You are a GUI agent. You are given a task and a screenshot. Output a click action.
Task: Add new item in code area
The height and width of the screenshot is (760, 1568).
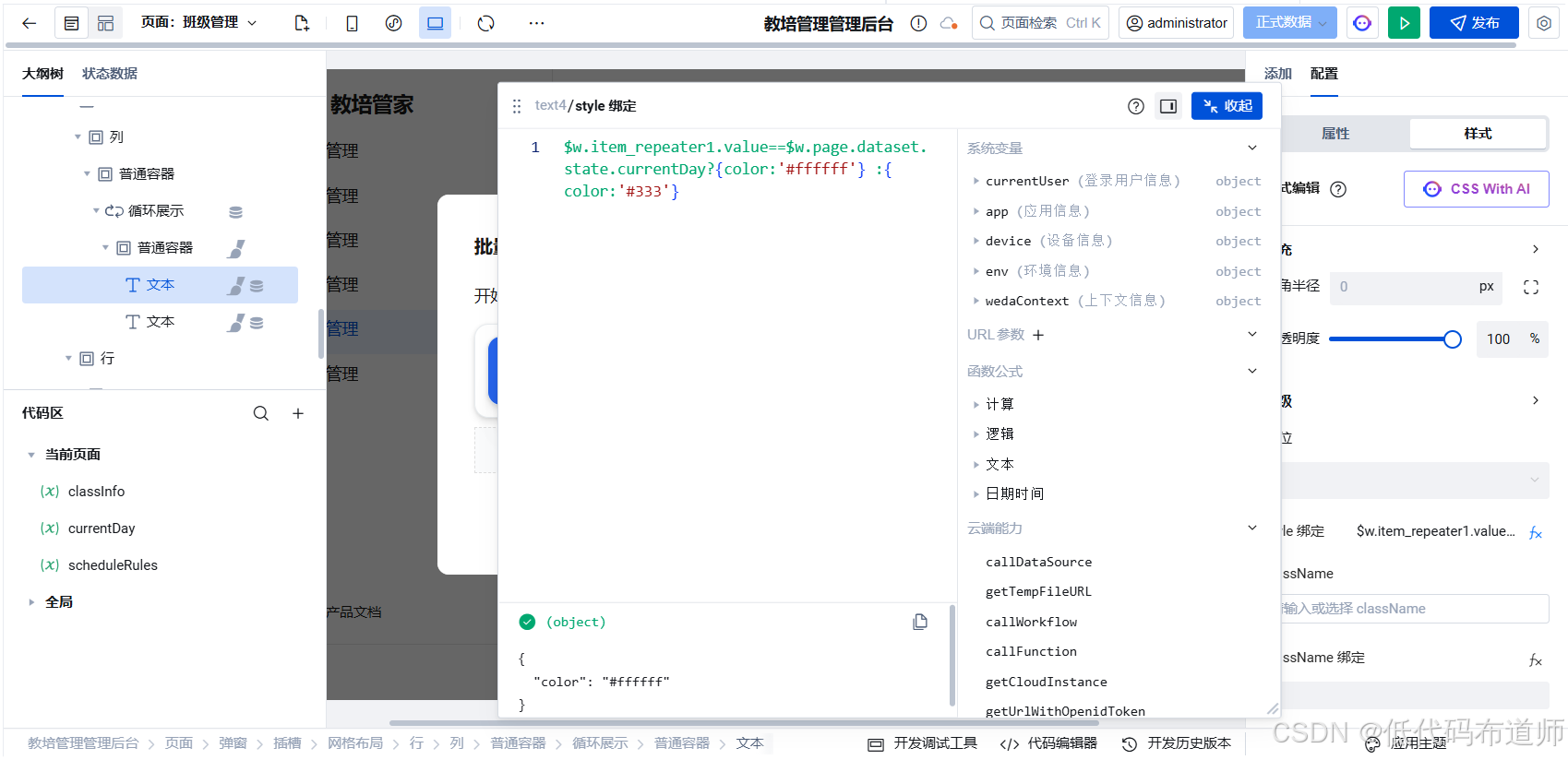(x=298, y=413)
